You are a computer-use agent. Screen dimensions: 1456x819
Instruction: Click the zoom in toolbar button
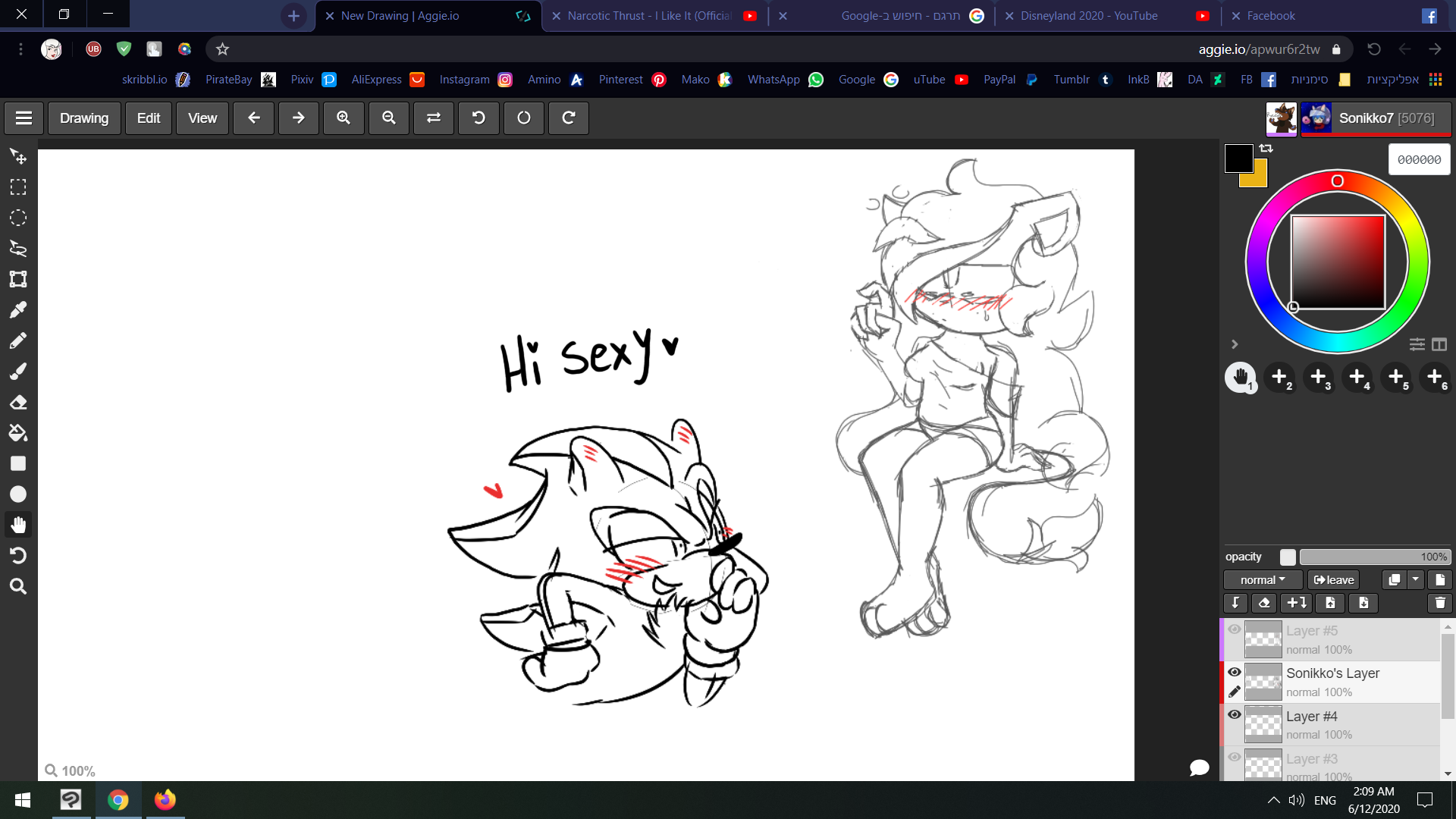coord(344,118)
